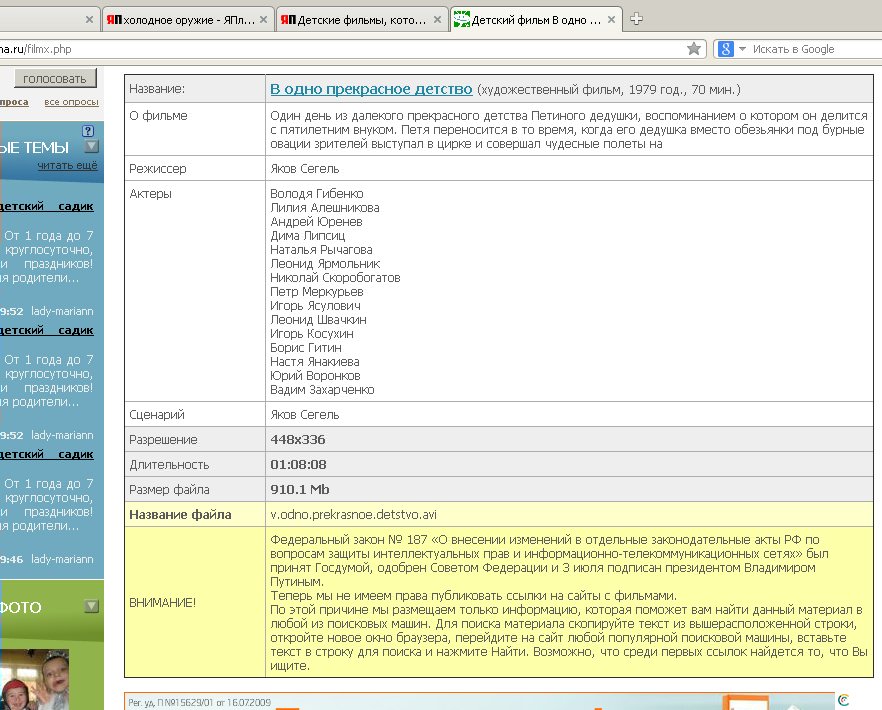Click the help question mark icon in sidebar
This screenshot has width=882, height=710.
[x=88, y=131]
